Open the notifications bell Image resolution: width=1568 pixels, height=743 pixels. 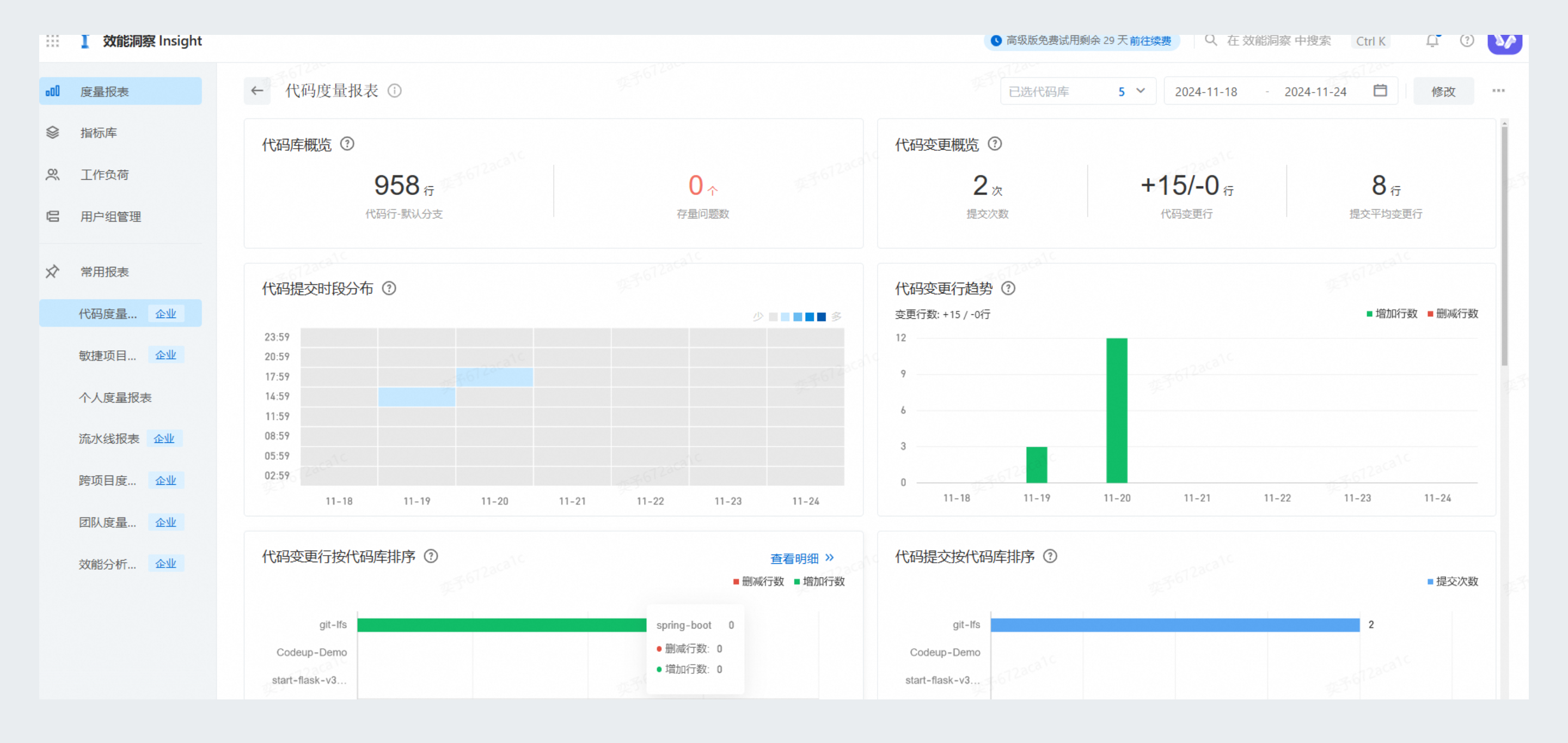(1432, 41)
